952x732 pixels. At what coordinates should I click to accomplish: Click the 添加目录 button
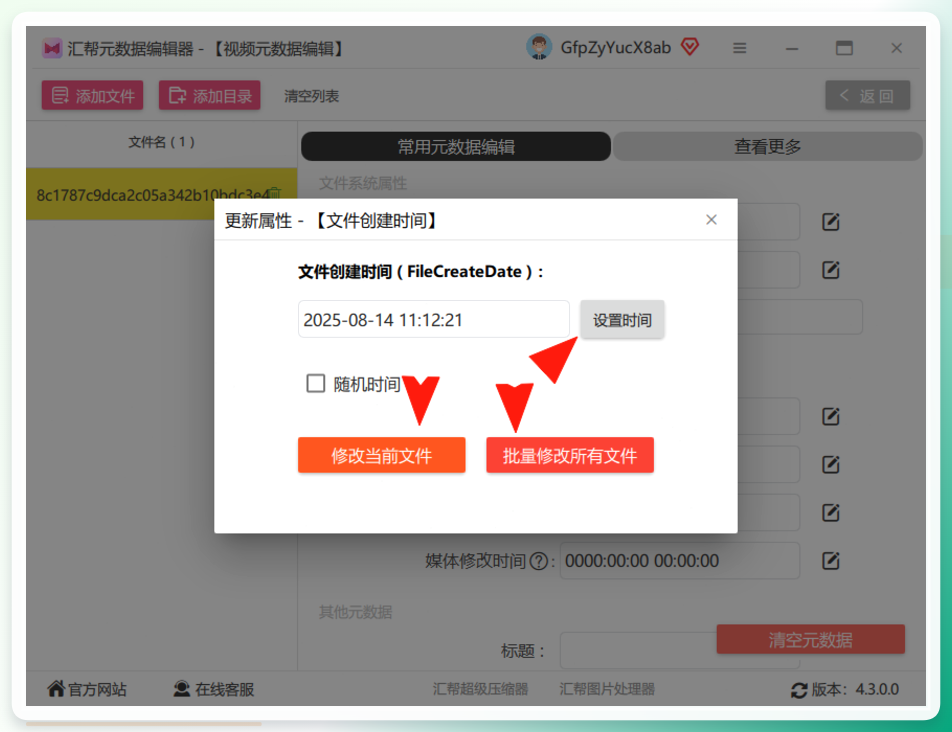209,95
